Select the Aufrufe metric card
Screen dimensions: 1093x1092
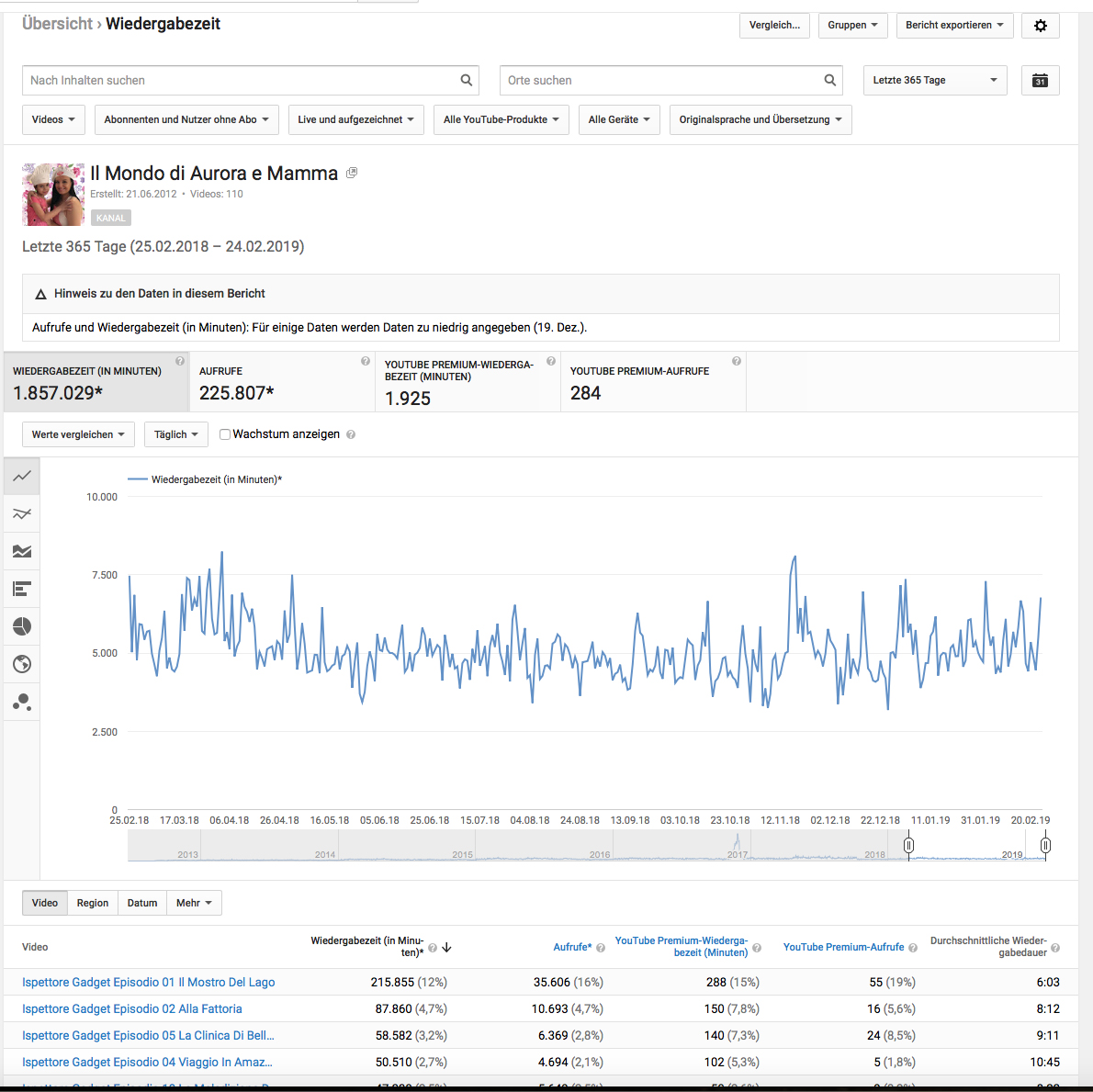(x=281, y=382)
